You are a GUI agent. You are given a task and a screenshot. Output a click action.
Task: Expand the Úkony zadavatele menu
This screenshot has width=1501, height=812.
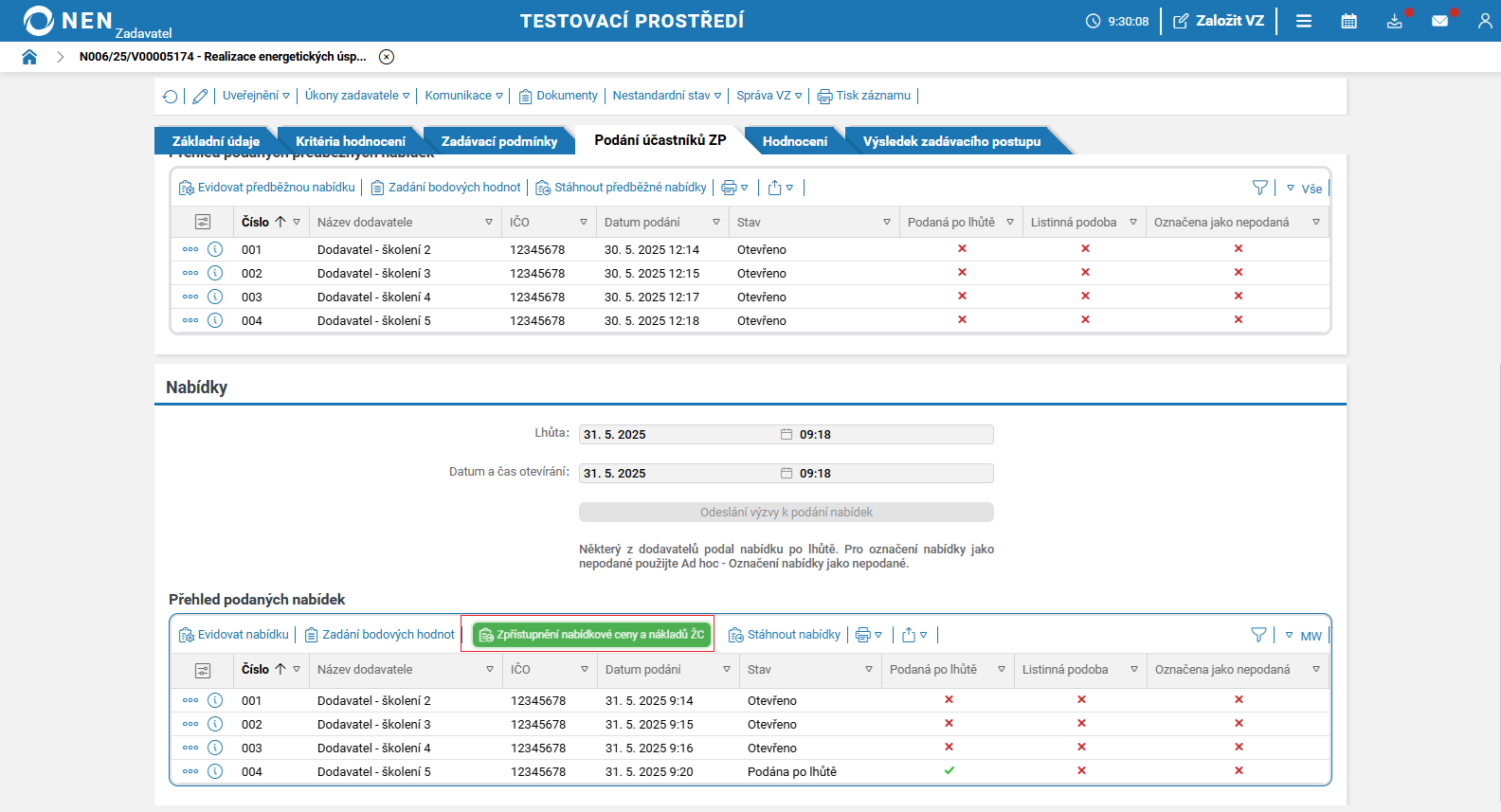pyautogui.click(x=356, y=96)
